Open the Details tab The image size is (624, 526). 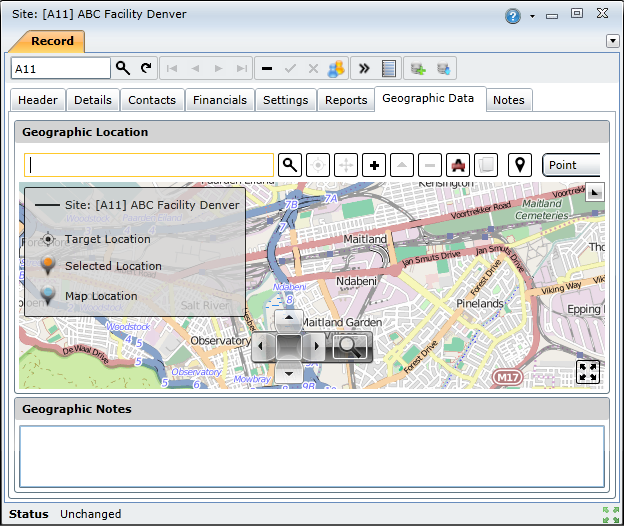tap(93, 100)
